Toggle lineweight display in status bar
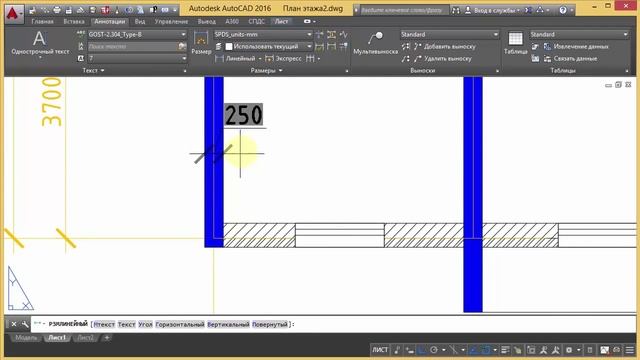Viewport: 640px width, 360px height. [x=505, y=350]
